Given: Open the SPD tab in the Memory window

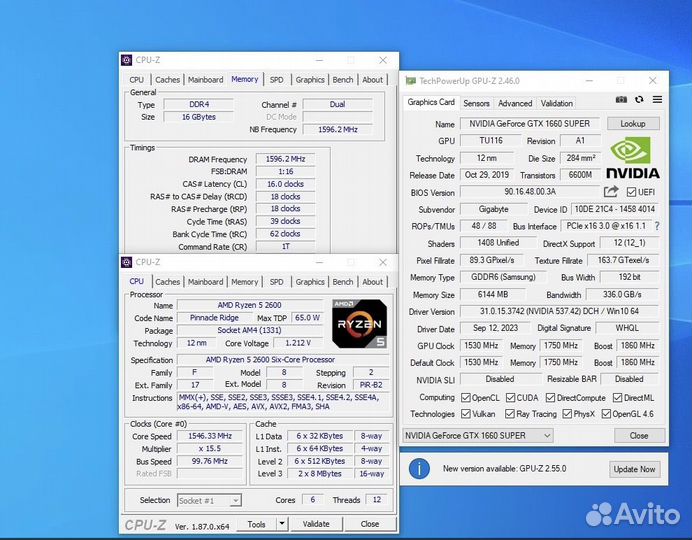Looking at the screenshot, I should coord(277,80).
